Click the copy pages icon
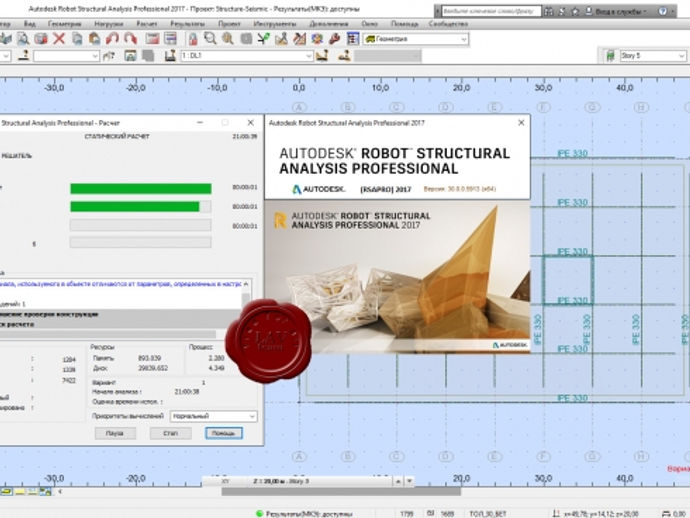The image size is (690, 518). pyautogui.click(x=77, y=39)
